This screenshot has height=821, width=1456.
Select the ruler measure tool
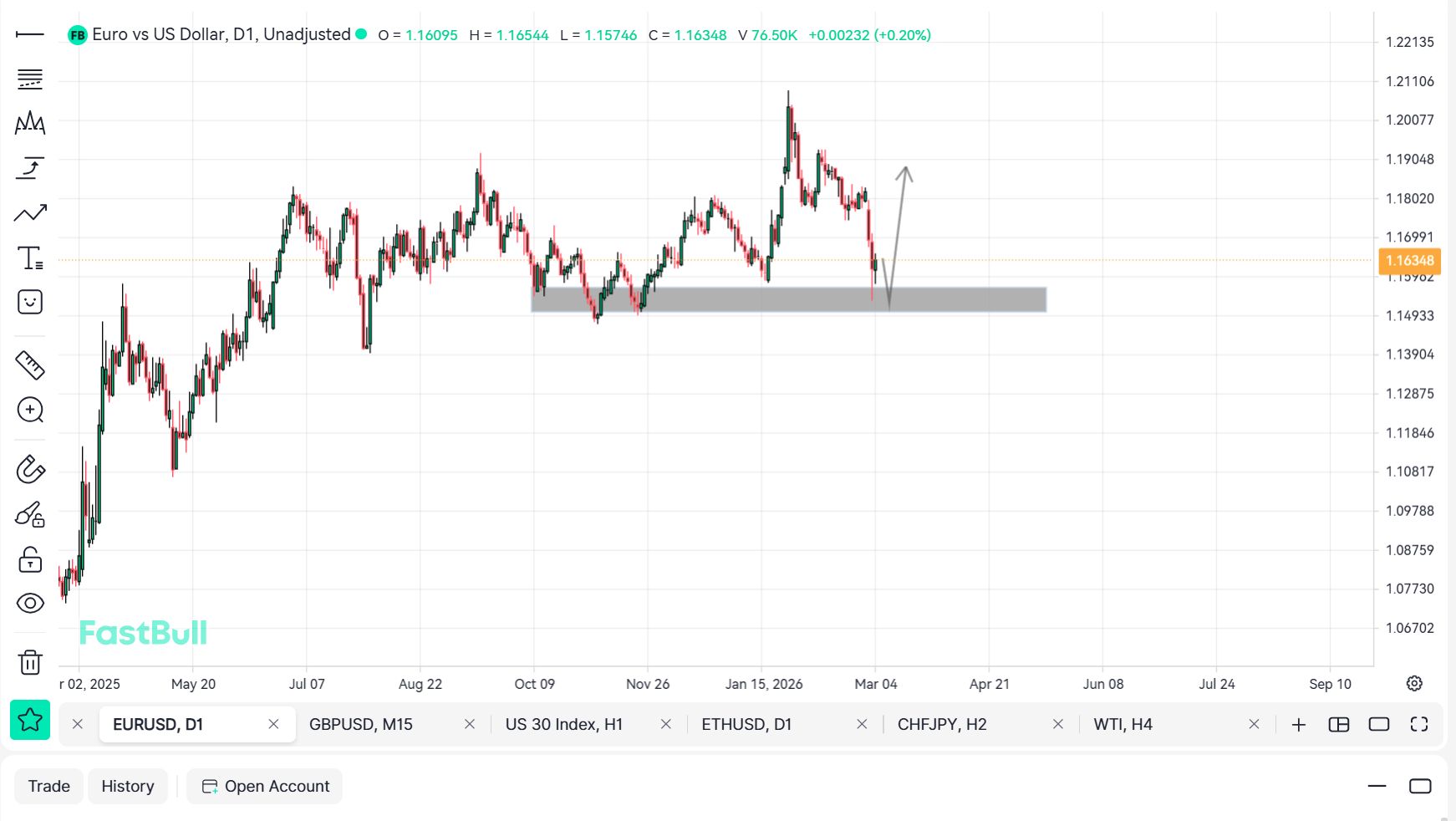[30, 365]
